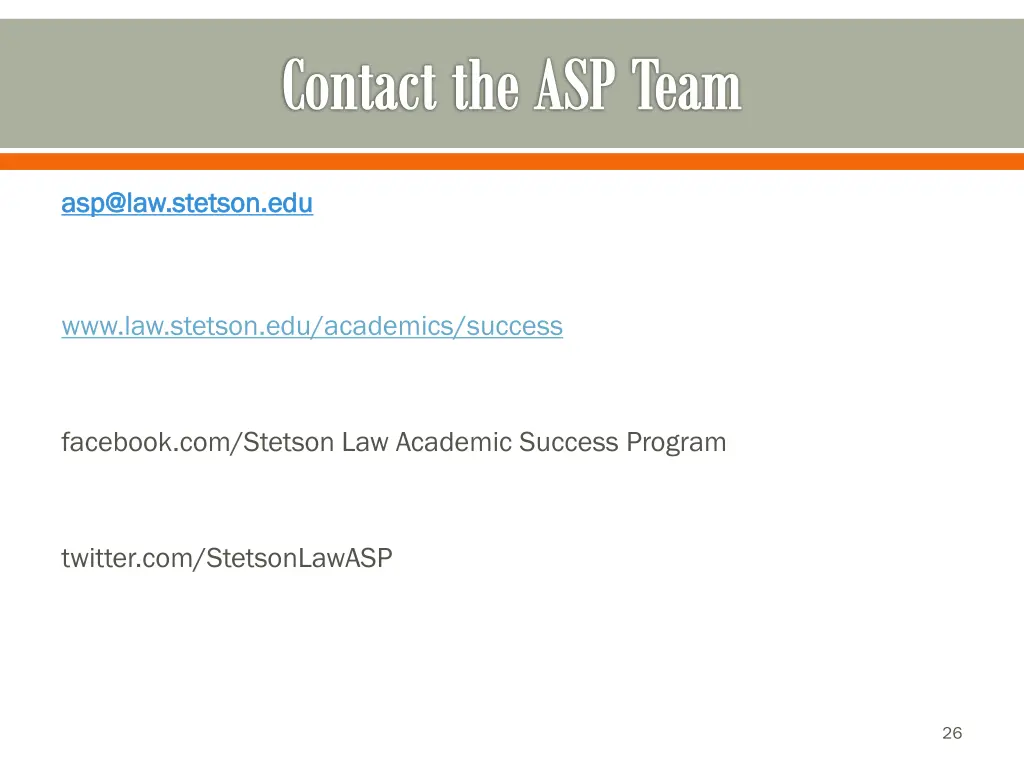1024x768 pixels.
Task: Click the word "Program" in the Facebook line
Action: (676, 442)
